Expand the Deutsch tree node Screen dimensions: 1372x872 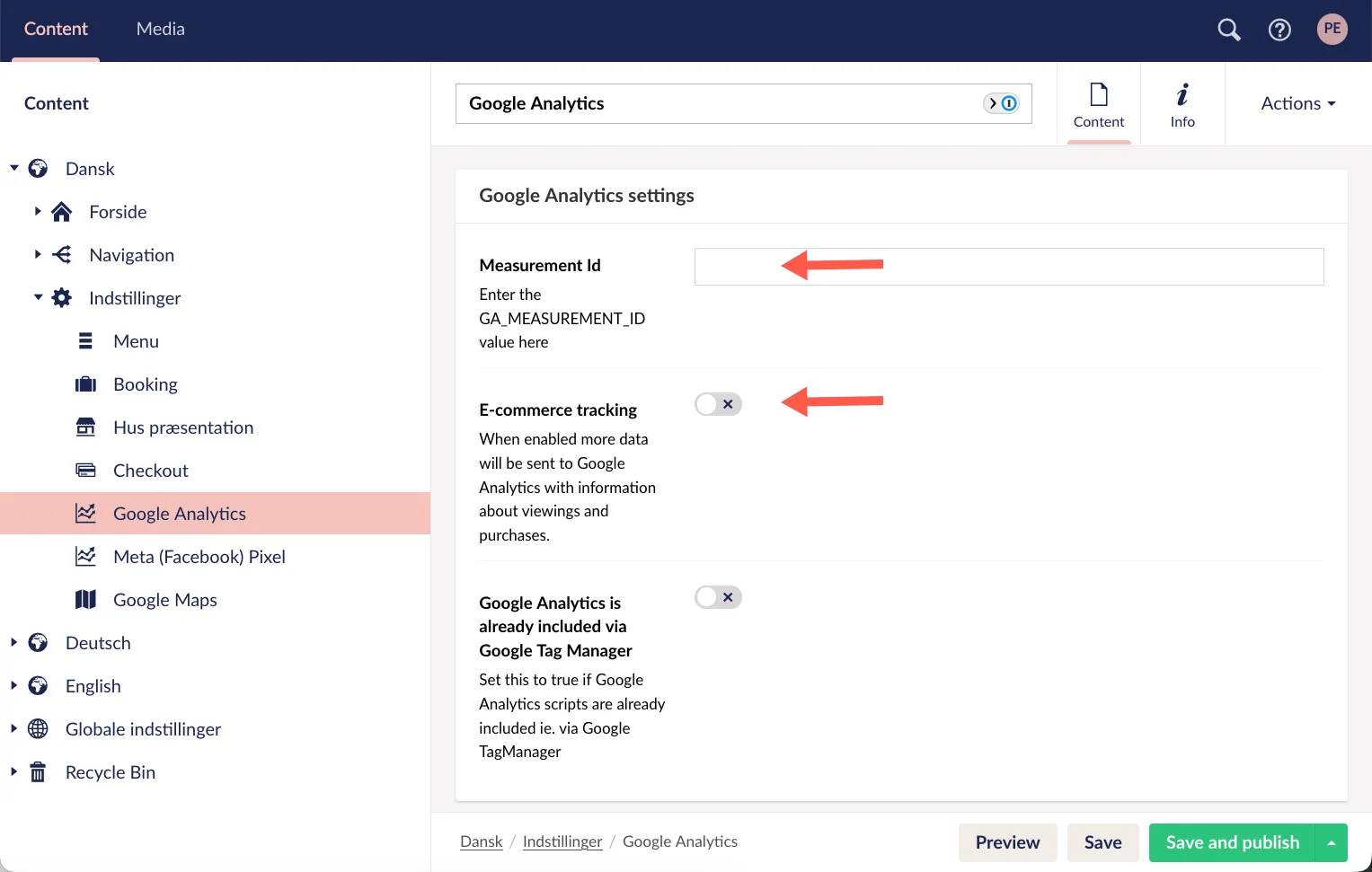click(x=13, y=642)
